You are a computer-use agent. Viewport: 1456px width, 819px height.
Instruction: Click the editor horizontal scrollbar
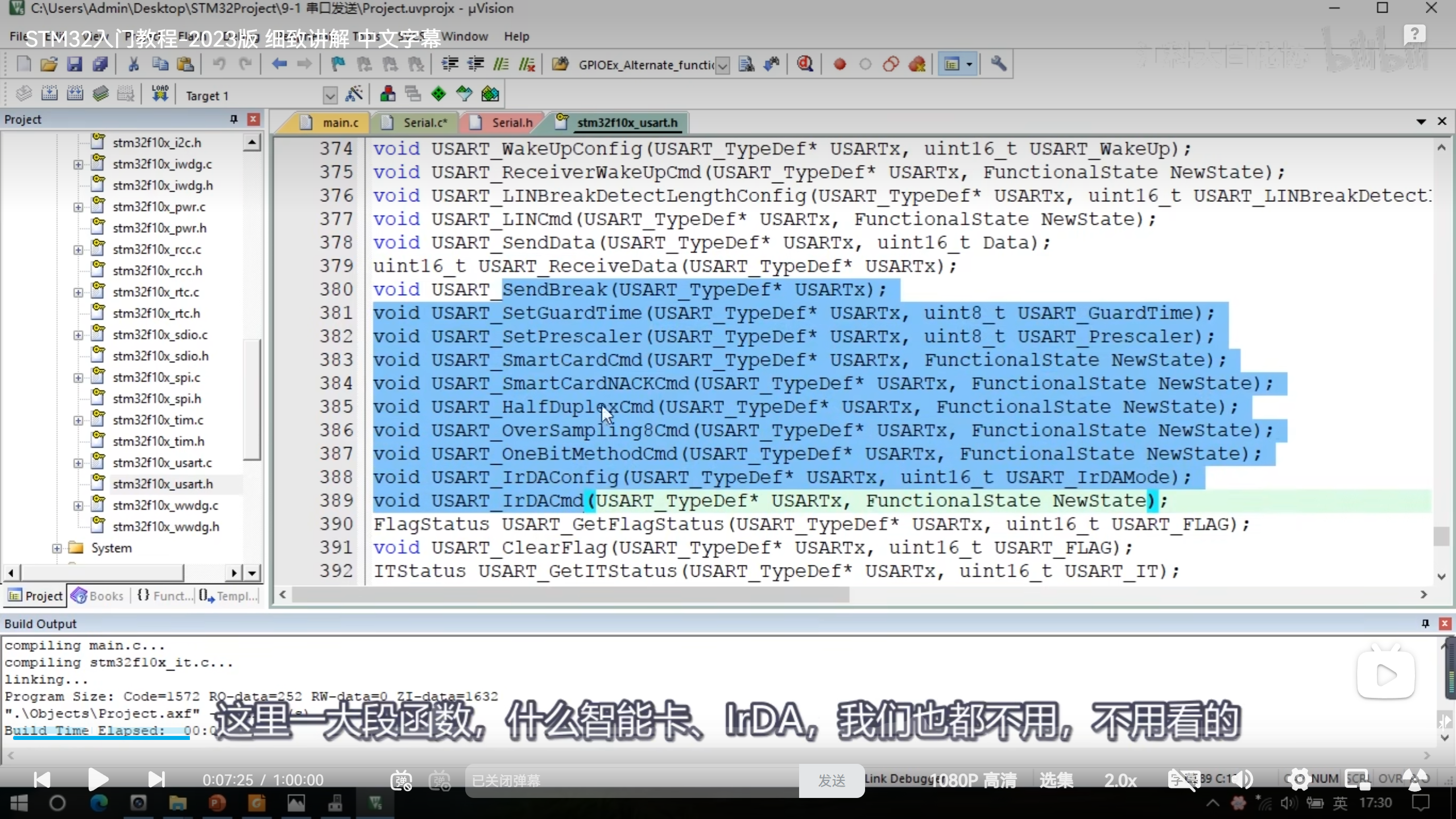[569, 595]
